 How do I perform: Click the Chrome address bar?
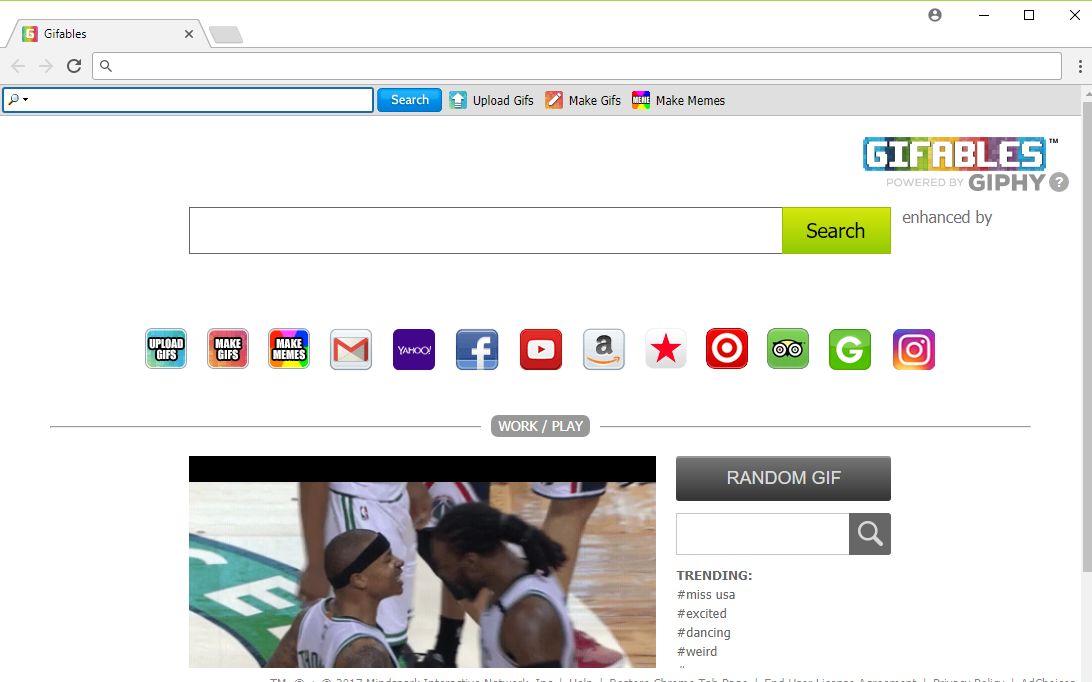(577, 66)
